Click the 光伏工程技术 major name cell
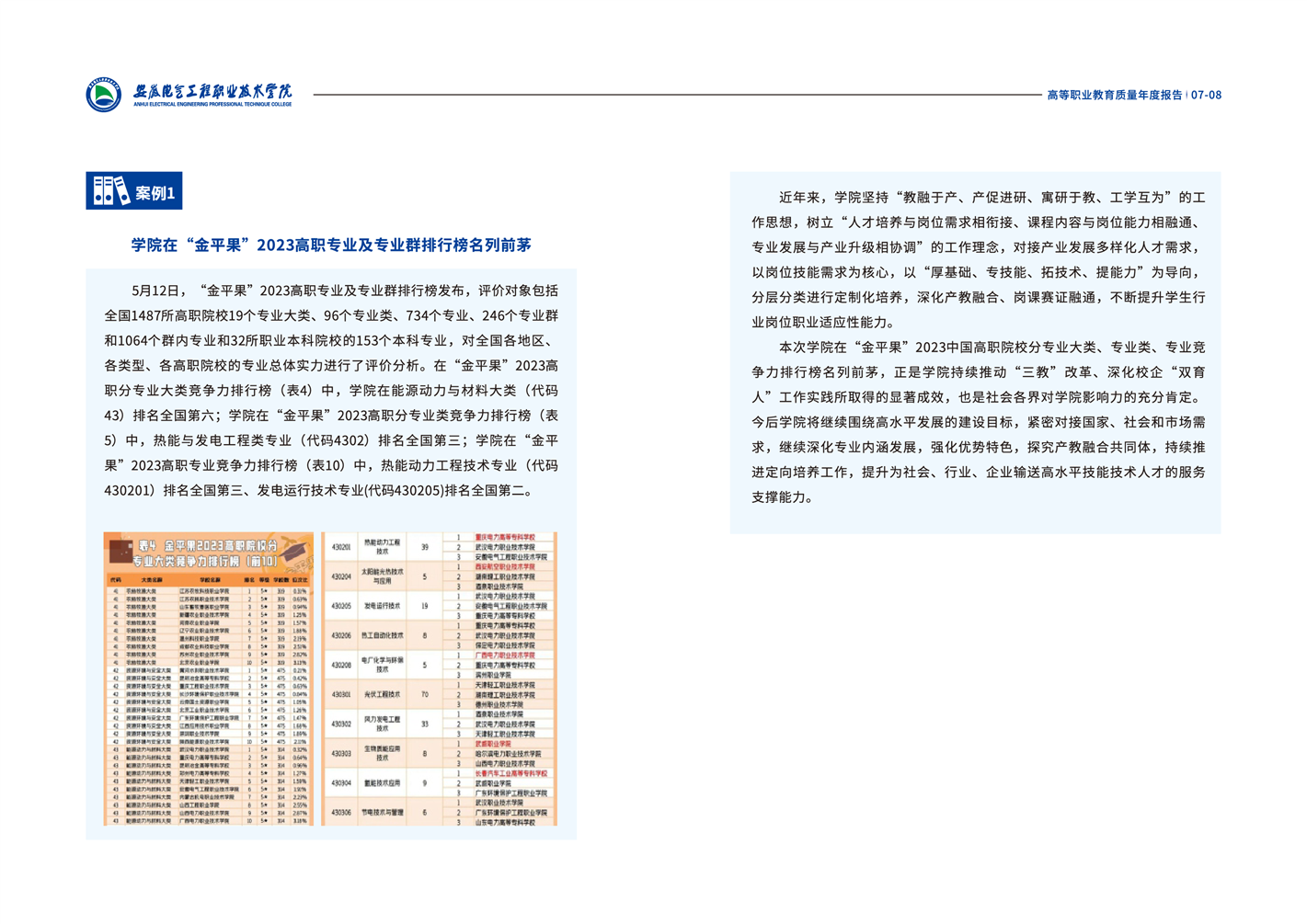 382,695
